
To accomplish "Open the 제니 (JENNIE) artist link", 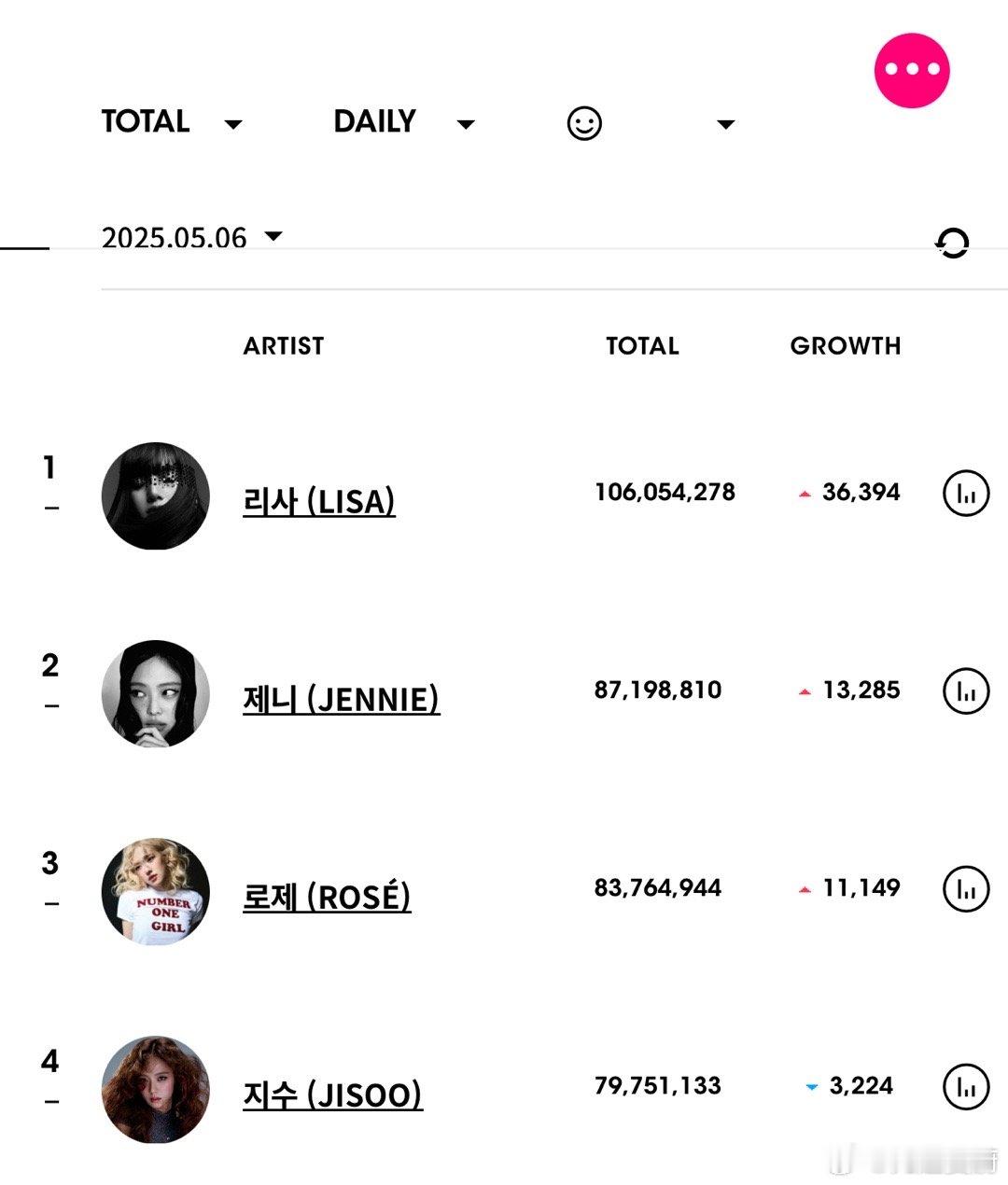I will coord(342,699).
